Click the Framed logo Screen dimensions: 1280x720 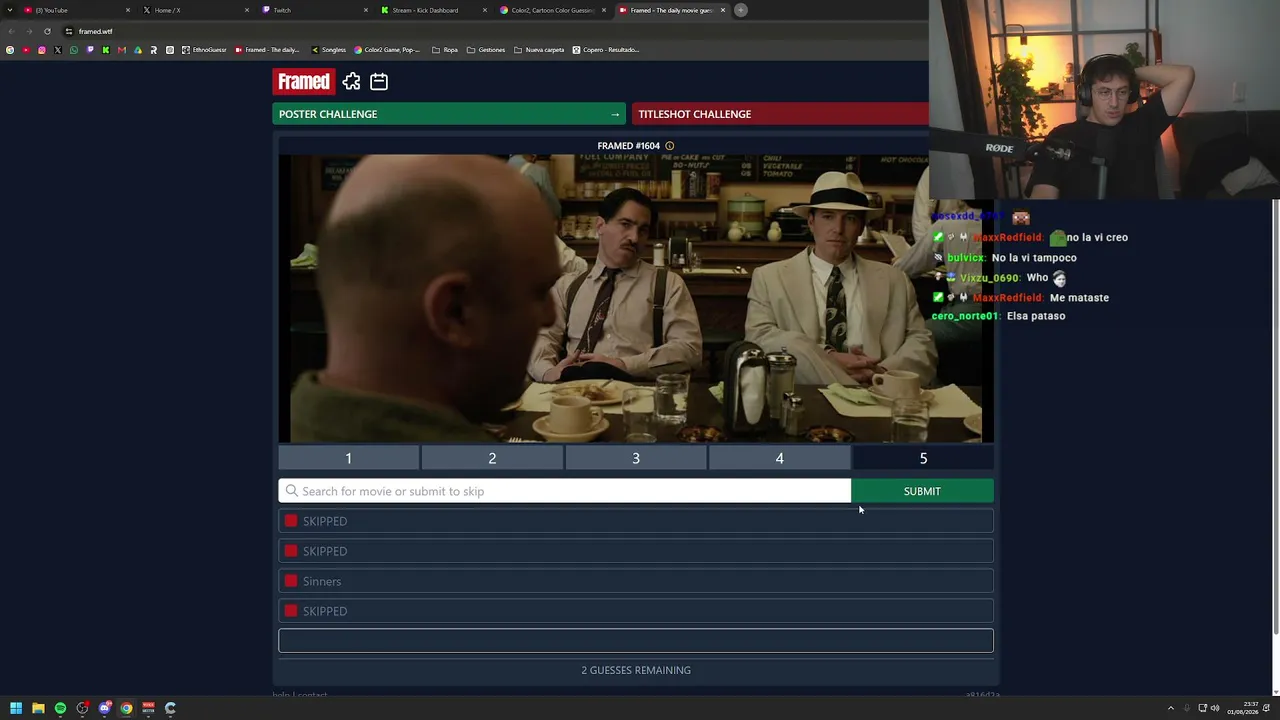tap(303, 82)
